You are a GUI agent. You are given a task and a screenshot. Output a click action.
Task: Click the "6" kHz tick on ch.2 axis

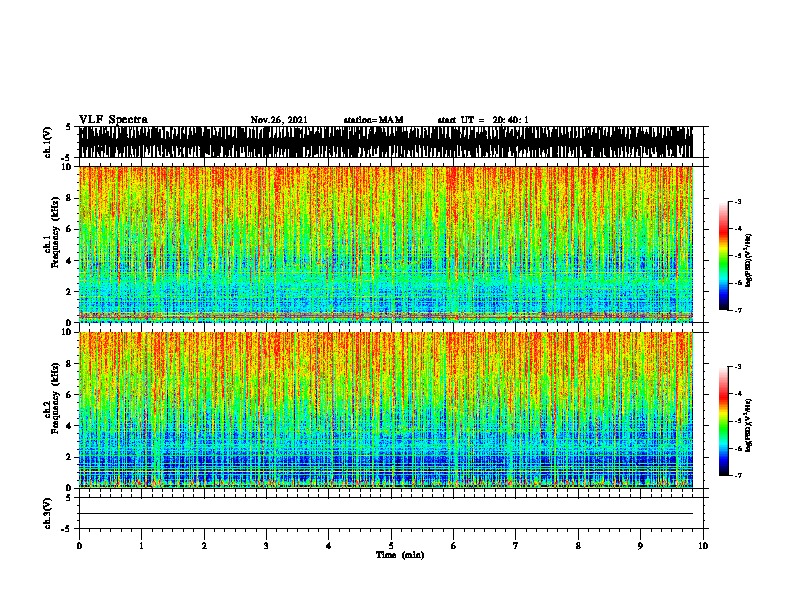pos(71,395)
